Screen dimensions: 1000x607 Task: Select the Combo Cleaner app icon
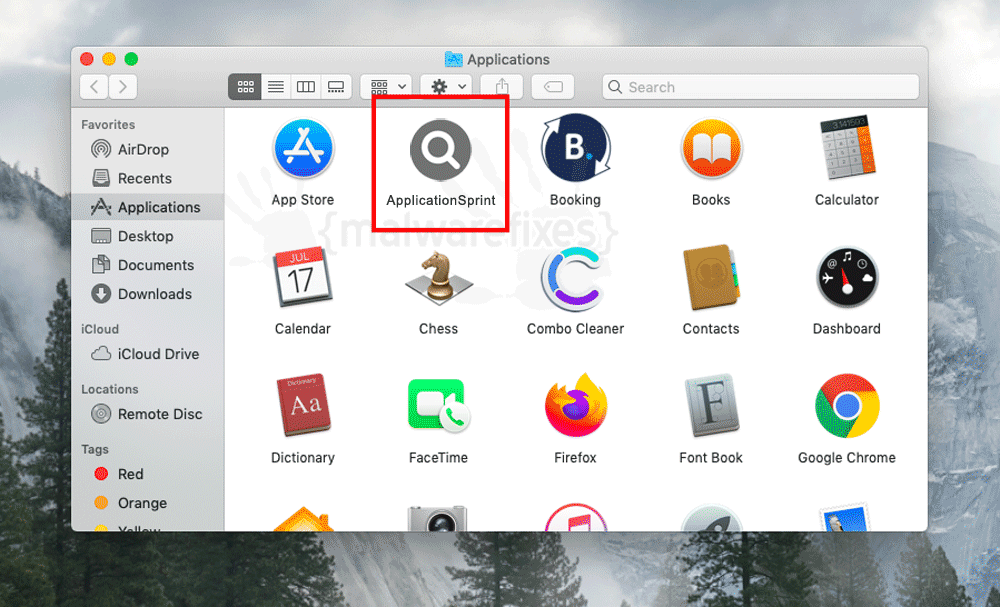coord(573,279)
